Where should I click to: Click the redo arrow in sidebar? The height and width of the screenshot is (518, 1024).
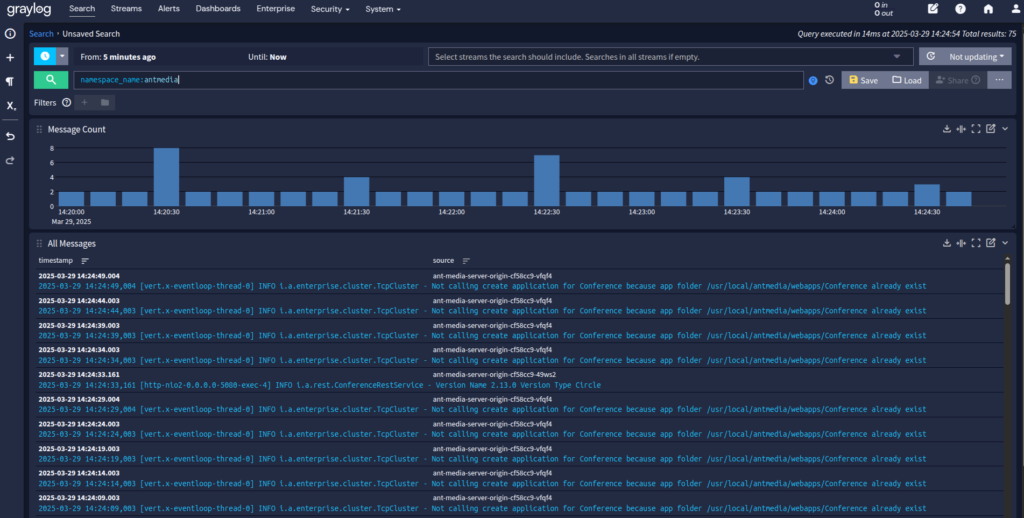pyautogui.click(x=10, y=160)
